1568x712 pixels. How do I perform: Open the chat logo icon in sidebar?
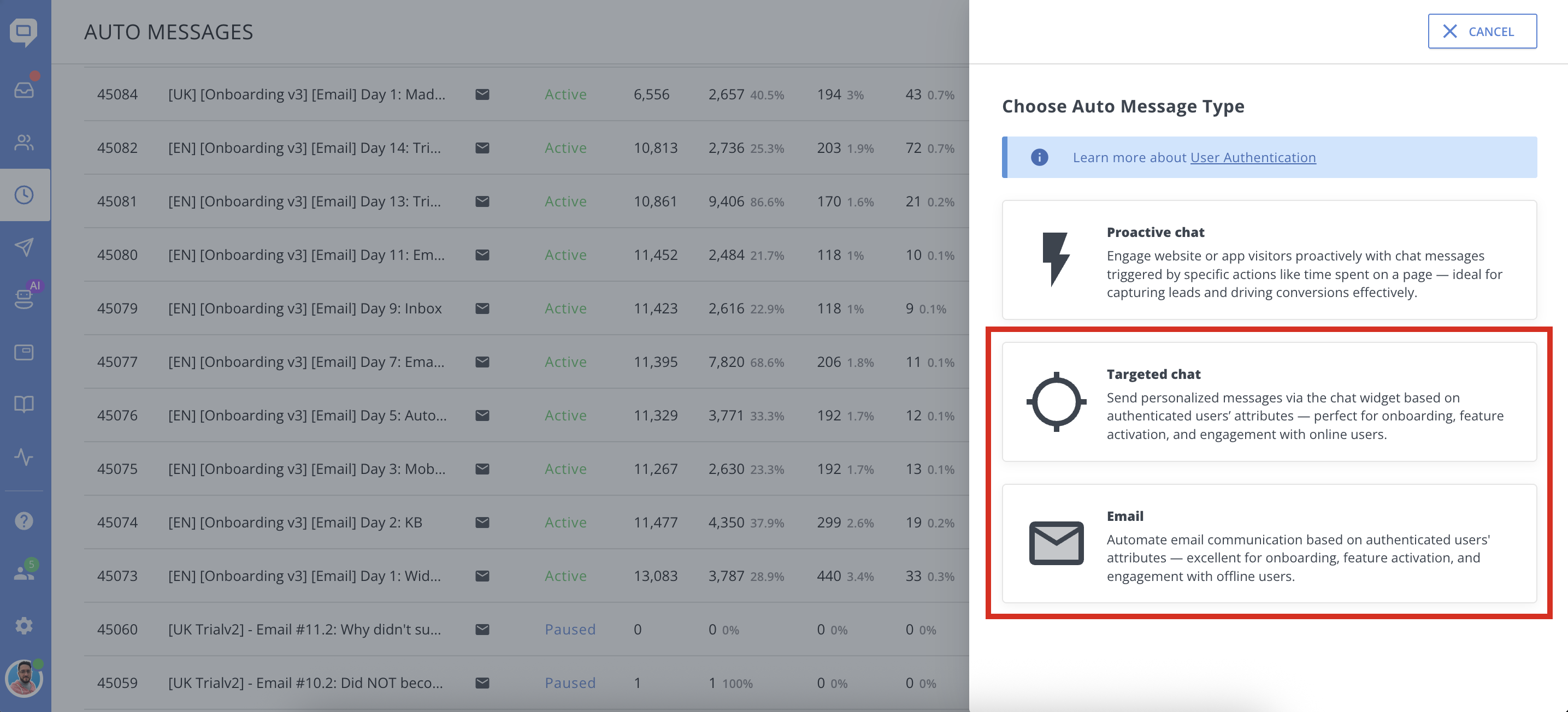point(23,32)
